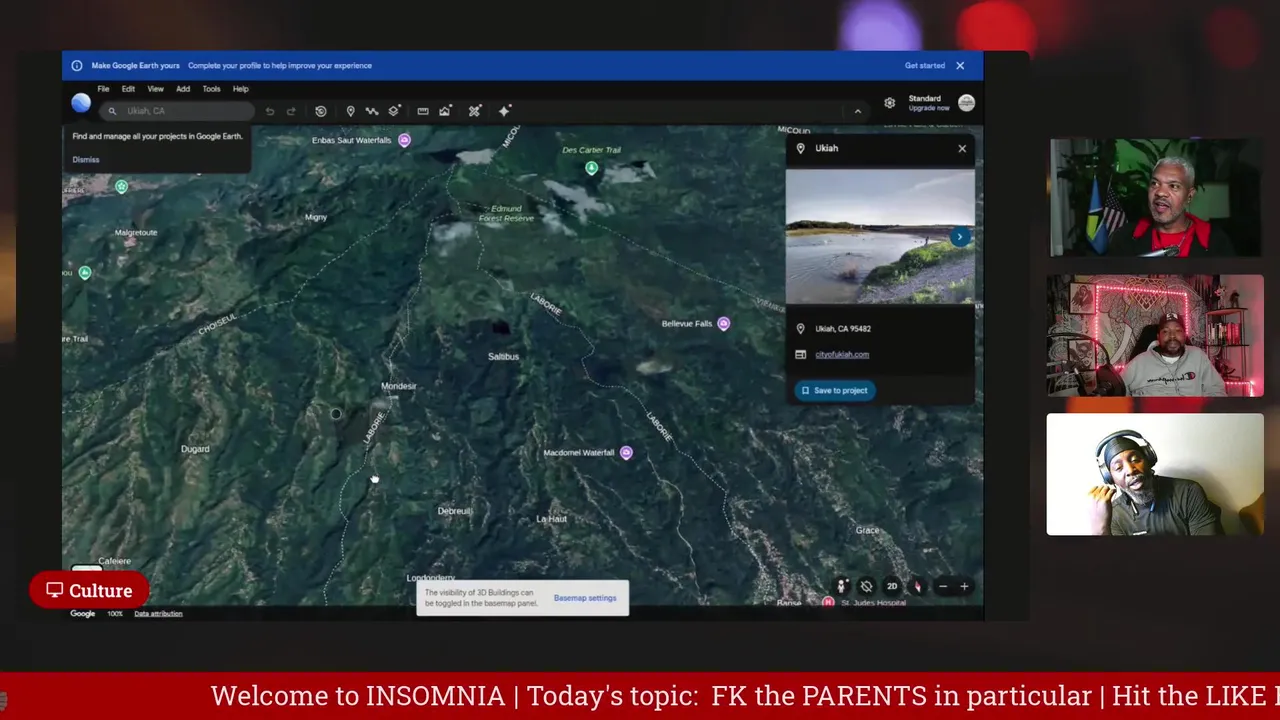Open the account profile avatar

[966, 103]
